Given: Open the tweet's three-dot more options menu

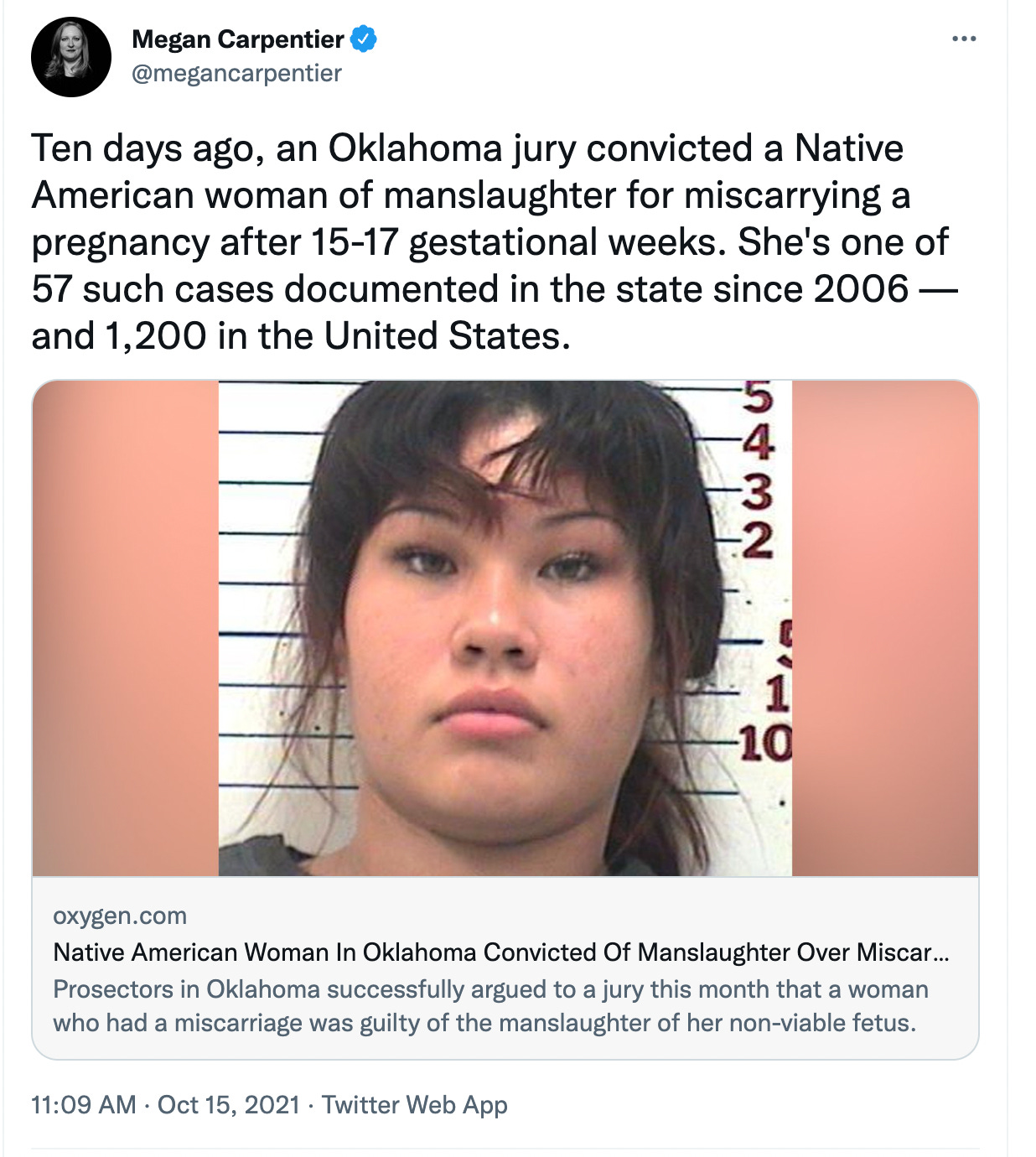Looking at the screenshot, I should (964, 39).
